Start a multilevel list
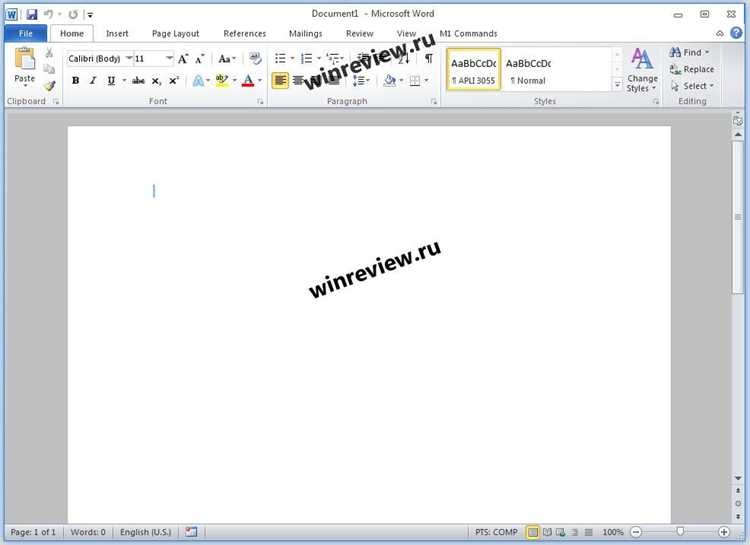 tap(333, 58)
